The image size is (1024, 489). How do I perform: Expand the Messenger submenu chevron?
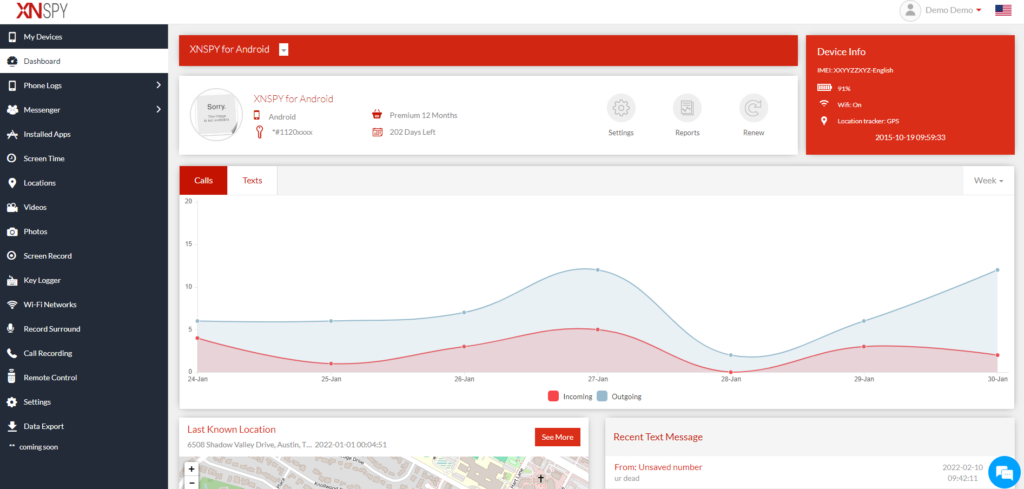coord(158,110)
